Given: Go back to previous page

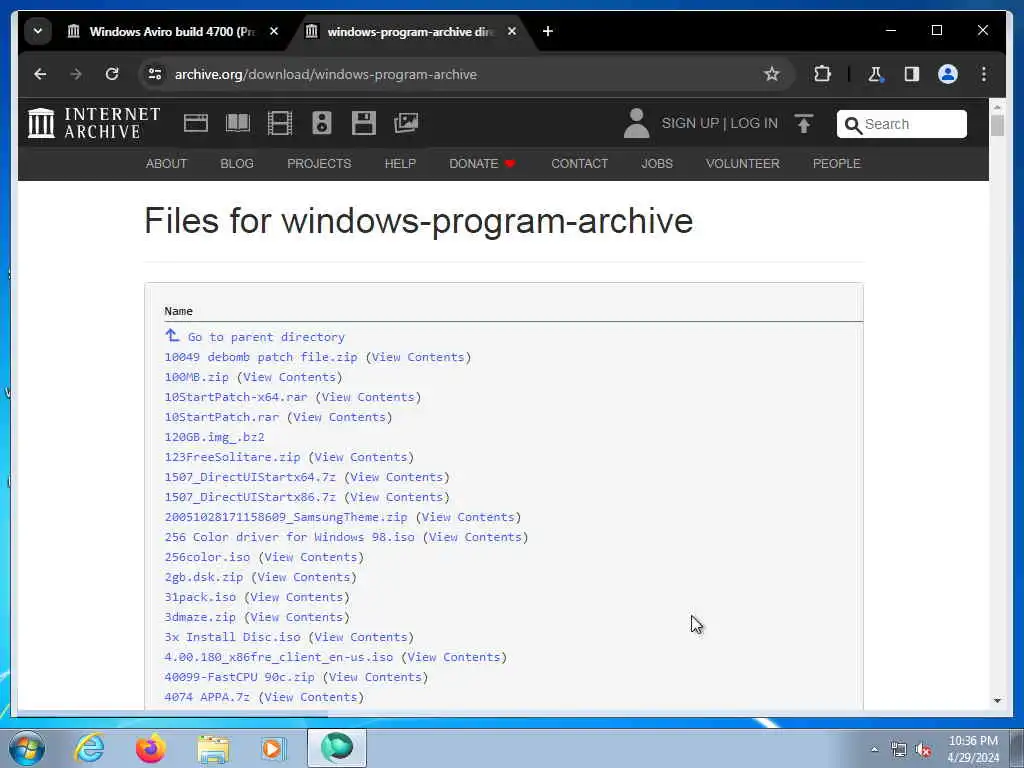Looking at the screenshot, I should (x=40, y=74).
